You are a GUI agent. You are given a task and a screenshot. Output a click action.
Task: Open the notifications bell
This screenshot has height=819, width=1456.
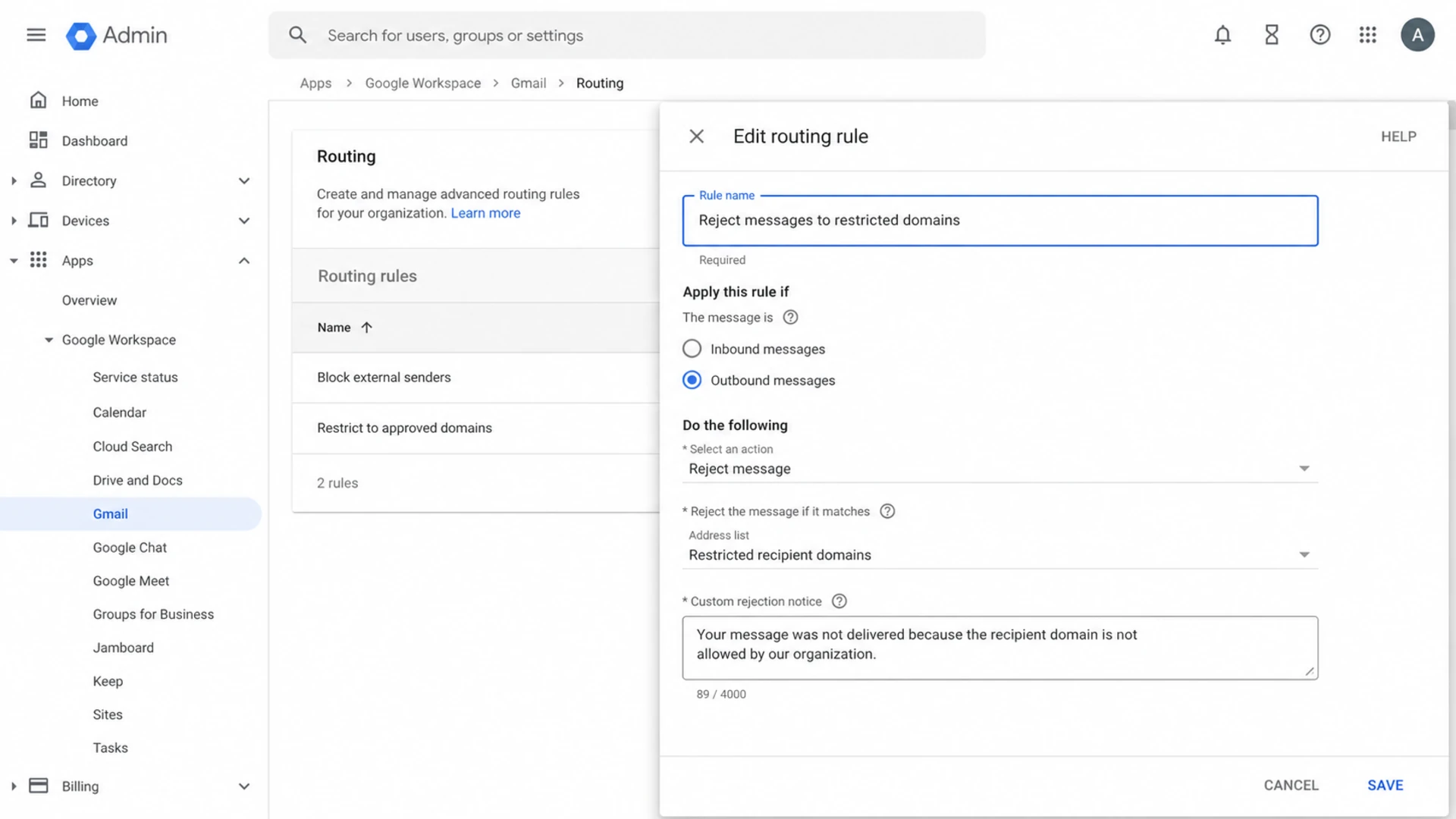tap(1222, 35)
